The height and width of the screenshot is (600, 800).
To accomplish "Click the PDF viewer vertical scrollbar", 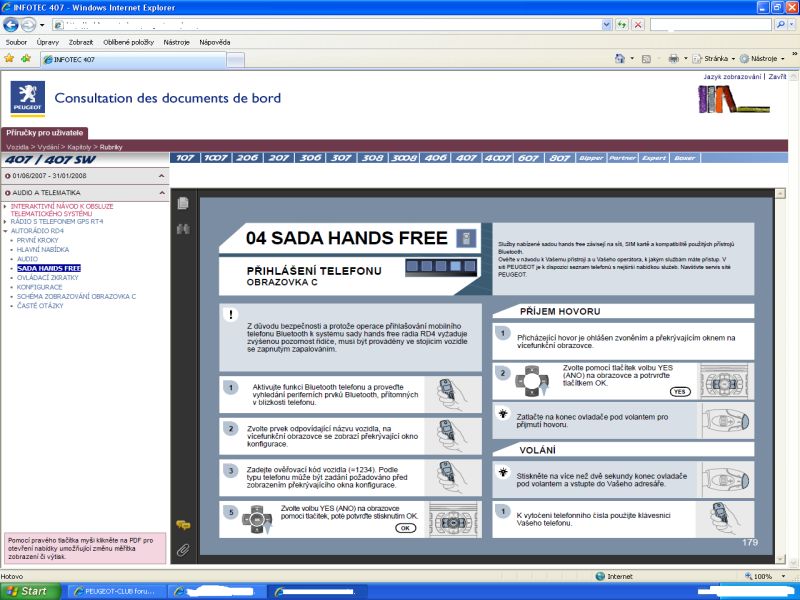I will [780, 376].
